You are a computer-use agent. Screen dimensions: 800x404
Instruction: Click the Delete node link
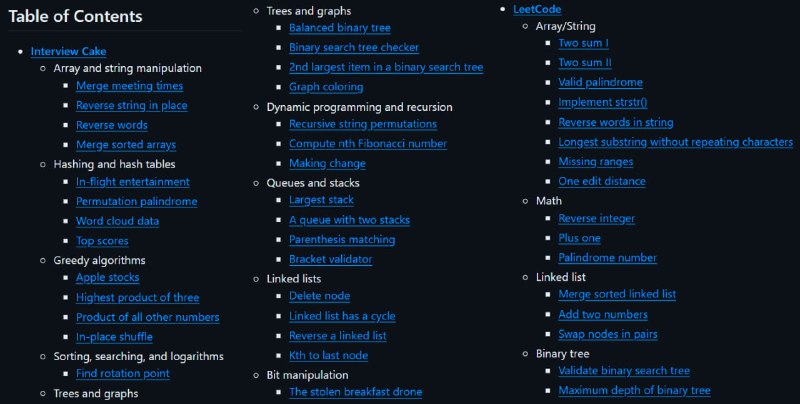pyautogui.click(x=319, y=296)
